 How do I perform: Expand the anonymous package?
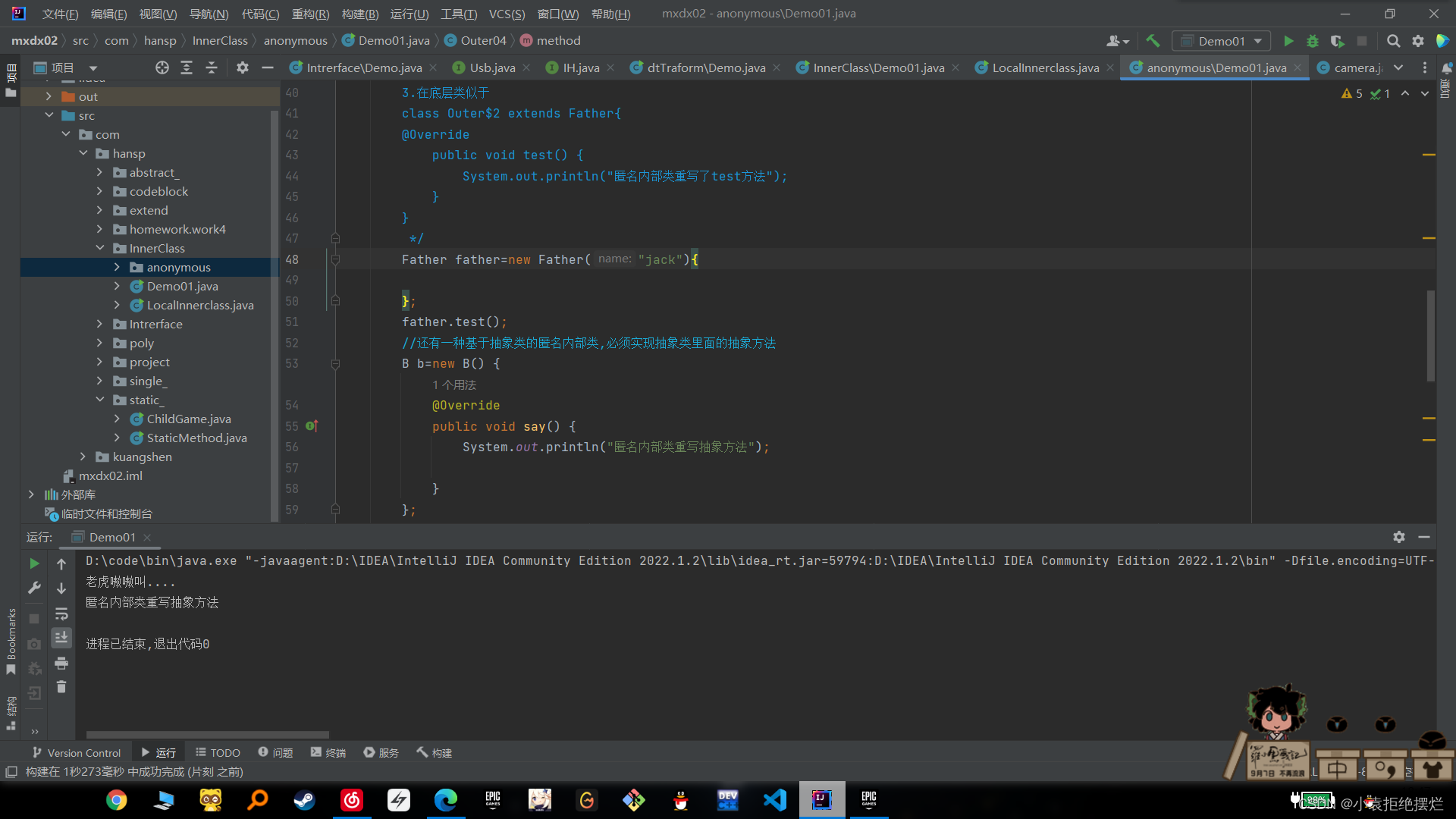117,267
